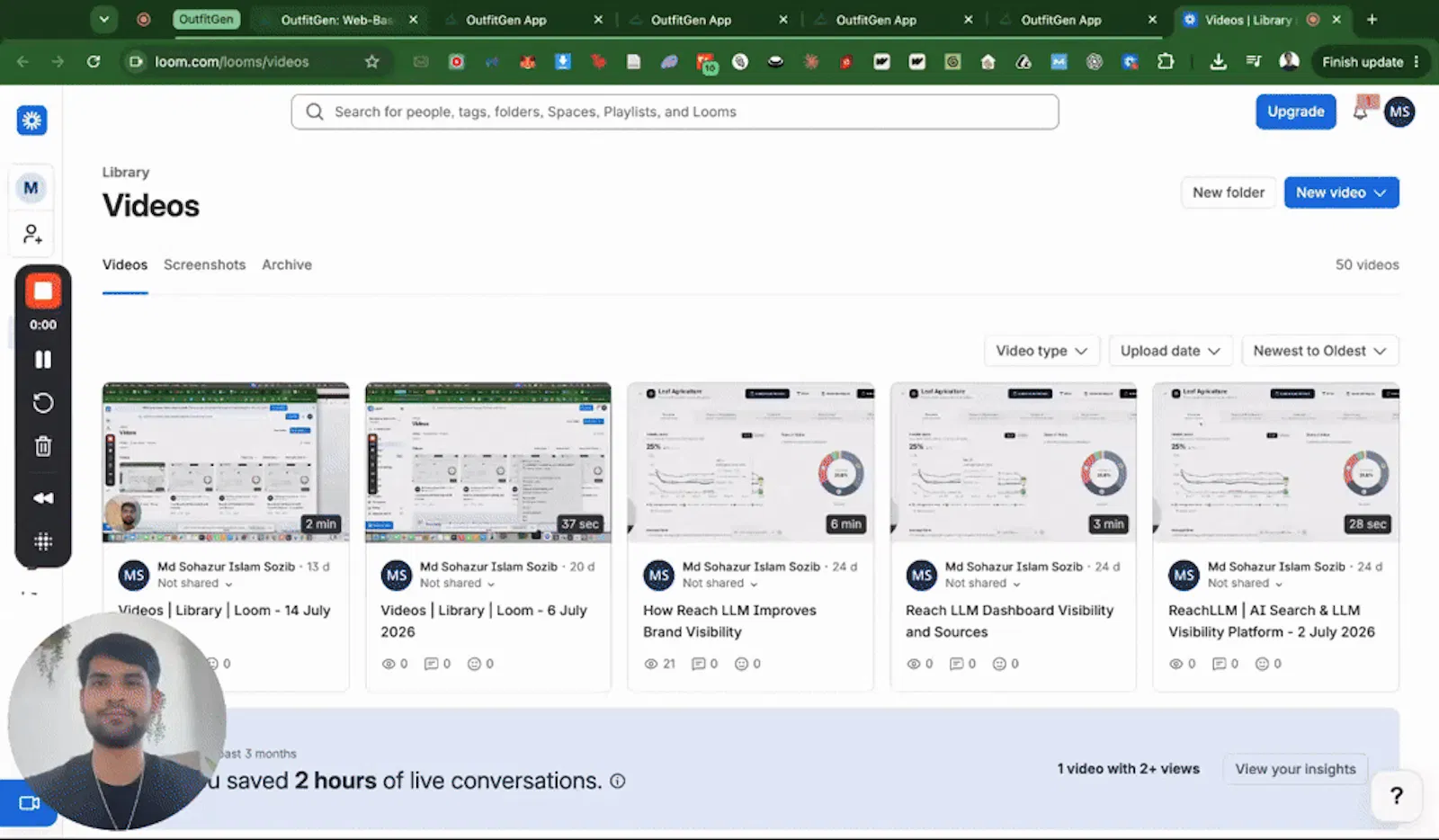1439x840 pixels.
Task: Open the Video type filter dropdown
Action: click(1041, 351)
